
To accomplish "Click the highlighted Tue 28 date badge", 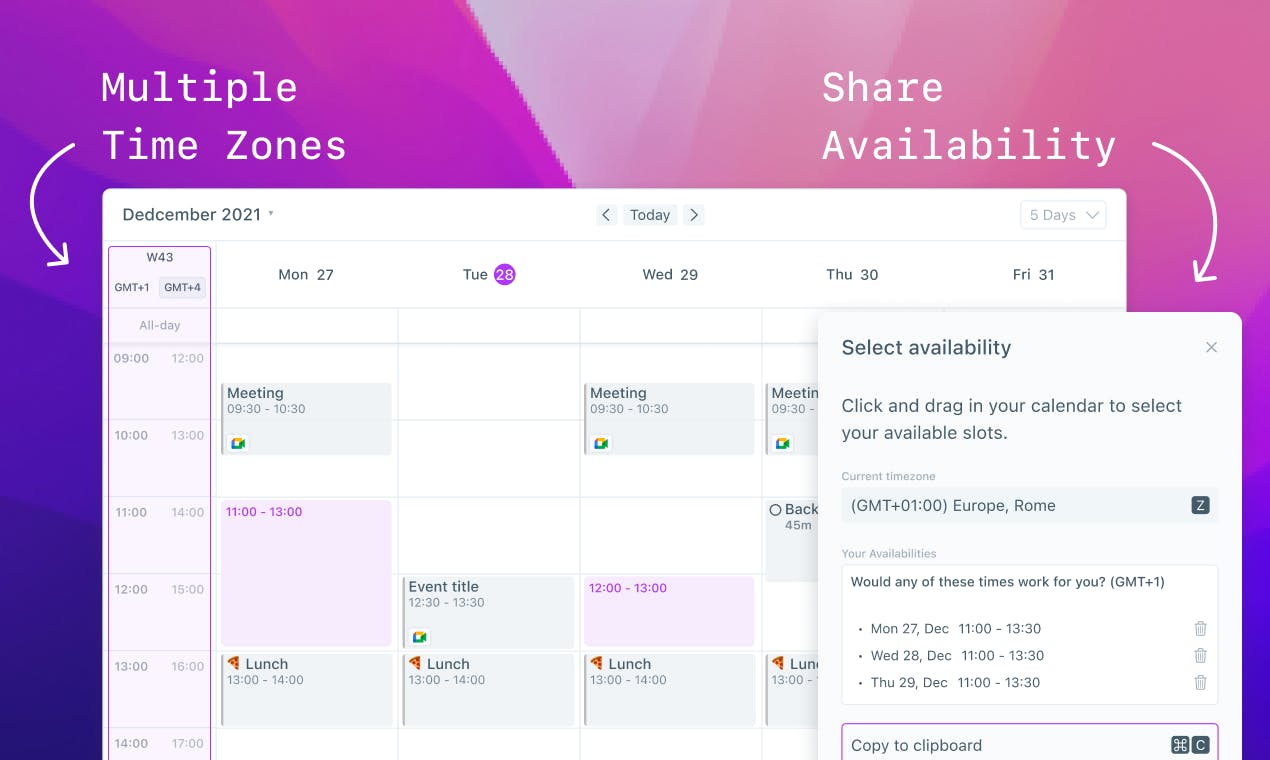I will coord(504,274).
